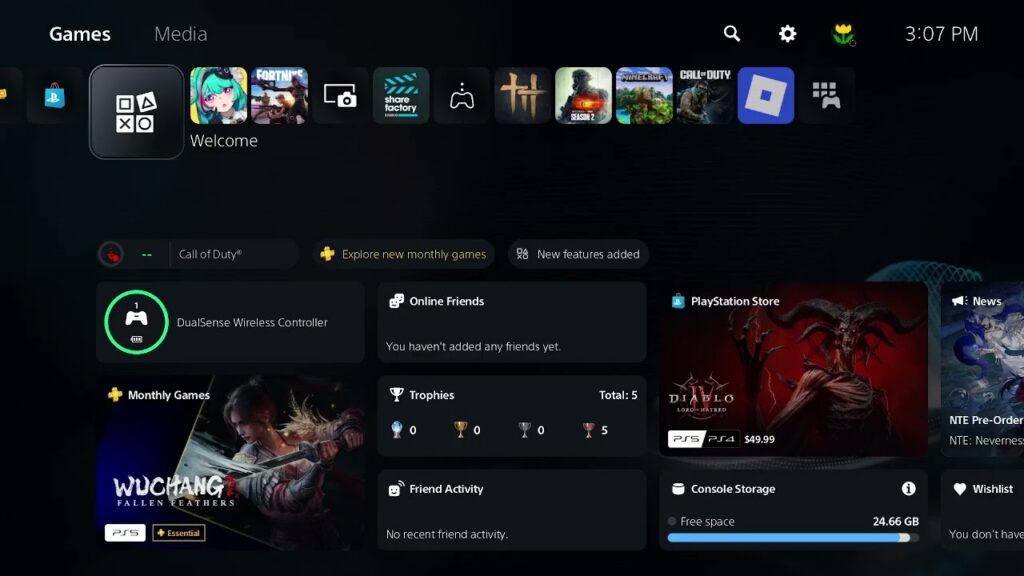Screen dimensions: 1024x576
Task: Click the platinum trophy count icon
Action: (396, 430)
